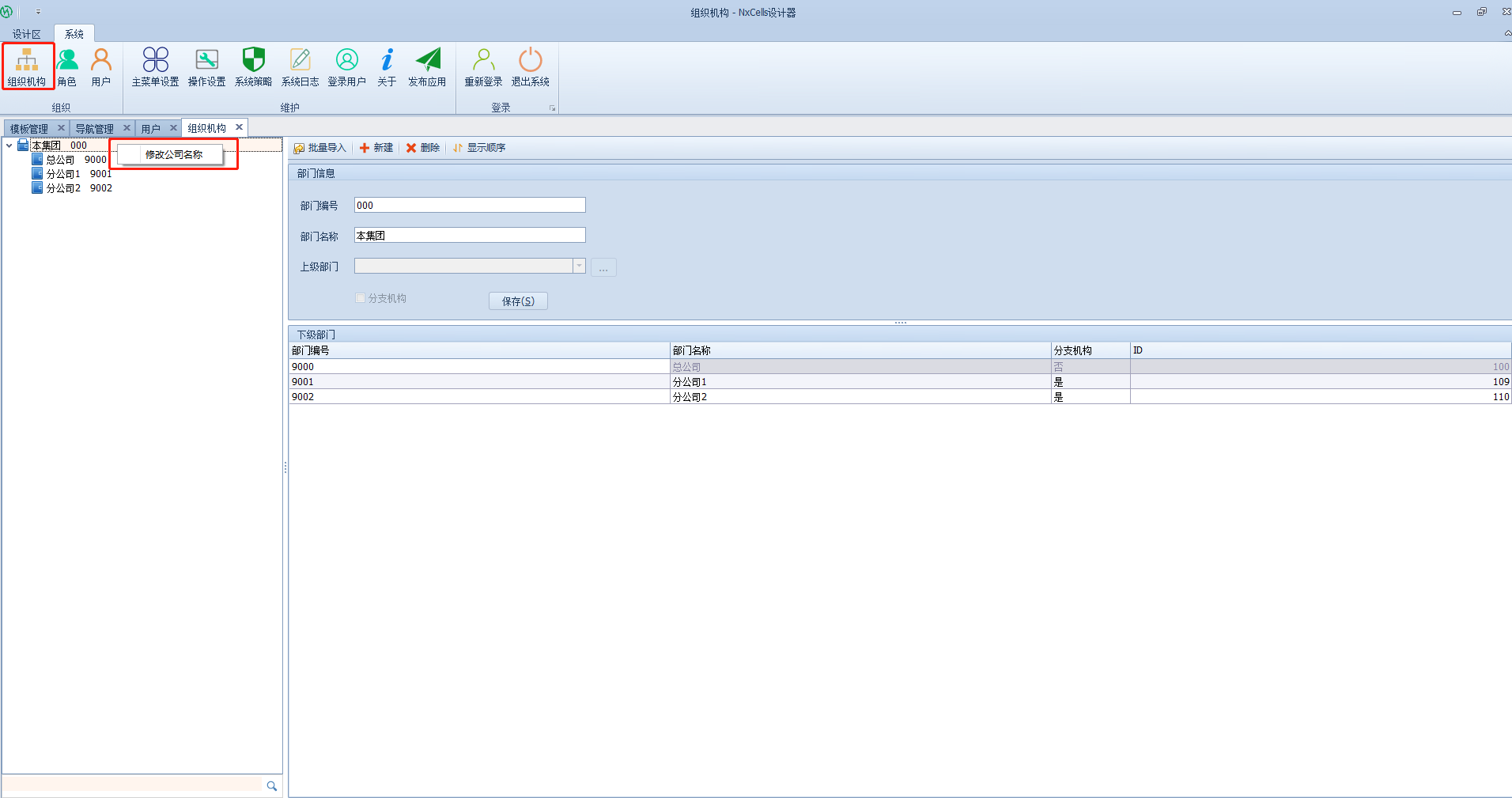Click the 重新登录 icon
The height and width of the screenshot is (798, 1512).
[x=483, y=66]
